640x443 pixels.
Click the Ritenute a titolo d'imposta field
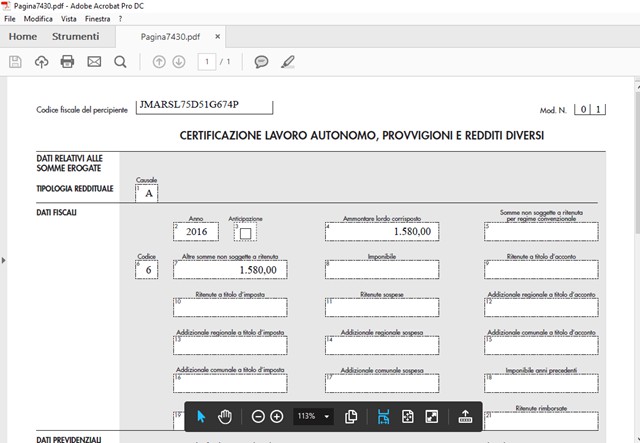pyautogui.click(x=230, y=307)
